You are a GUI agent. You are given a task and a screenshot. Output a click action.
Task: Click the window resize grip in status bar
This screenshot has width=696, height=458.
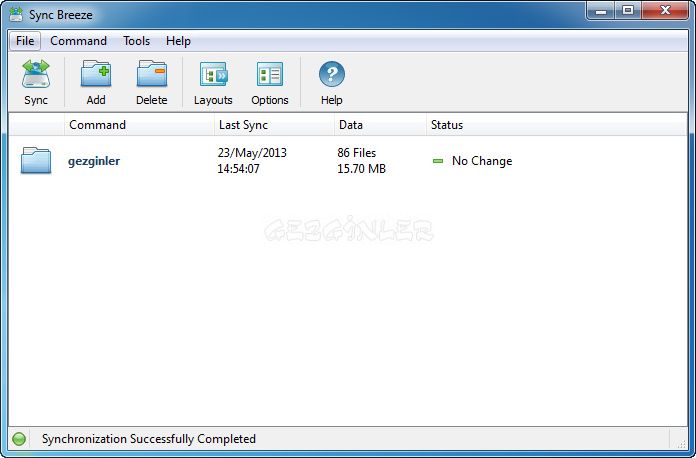coord(681,442)
